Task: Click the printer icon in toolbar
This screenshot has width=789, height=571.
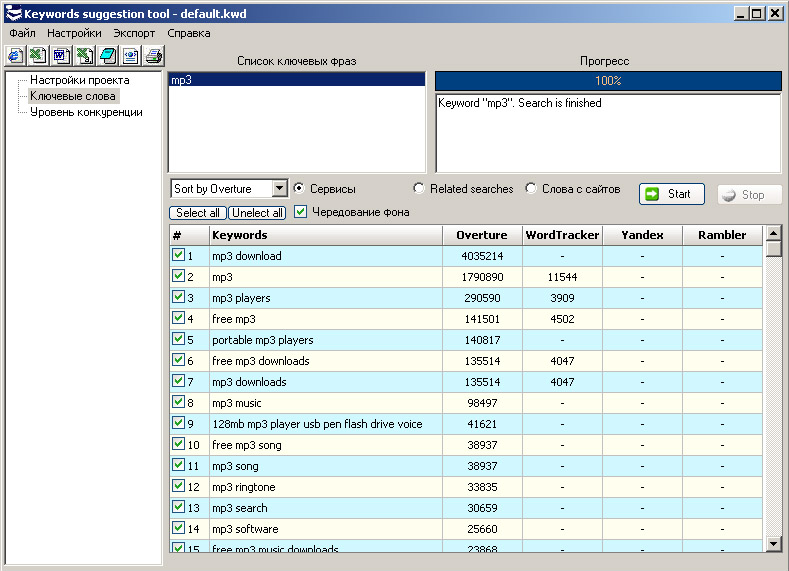Action: point(154,55)
